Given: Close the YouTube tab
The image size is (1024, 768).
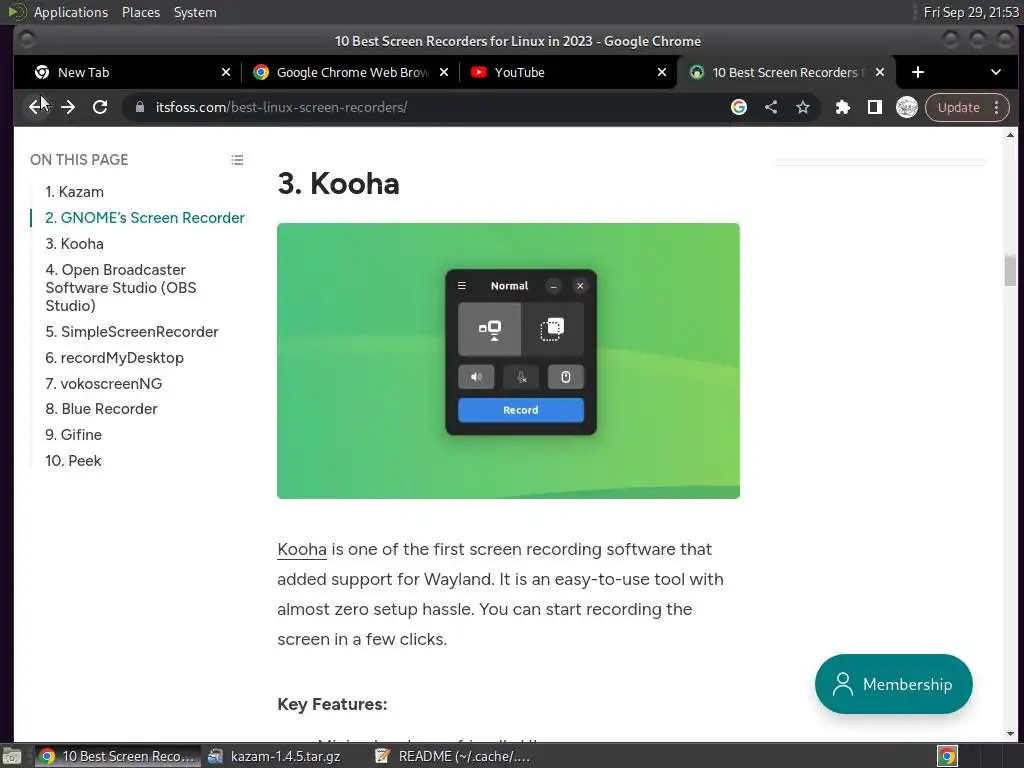Looking at the screenshot, I should tap(662, 72).
